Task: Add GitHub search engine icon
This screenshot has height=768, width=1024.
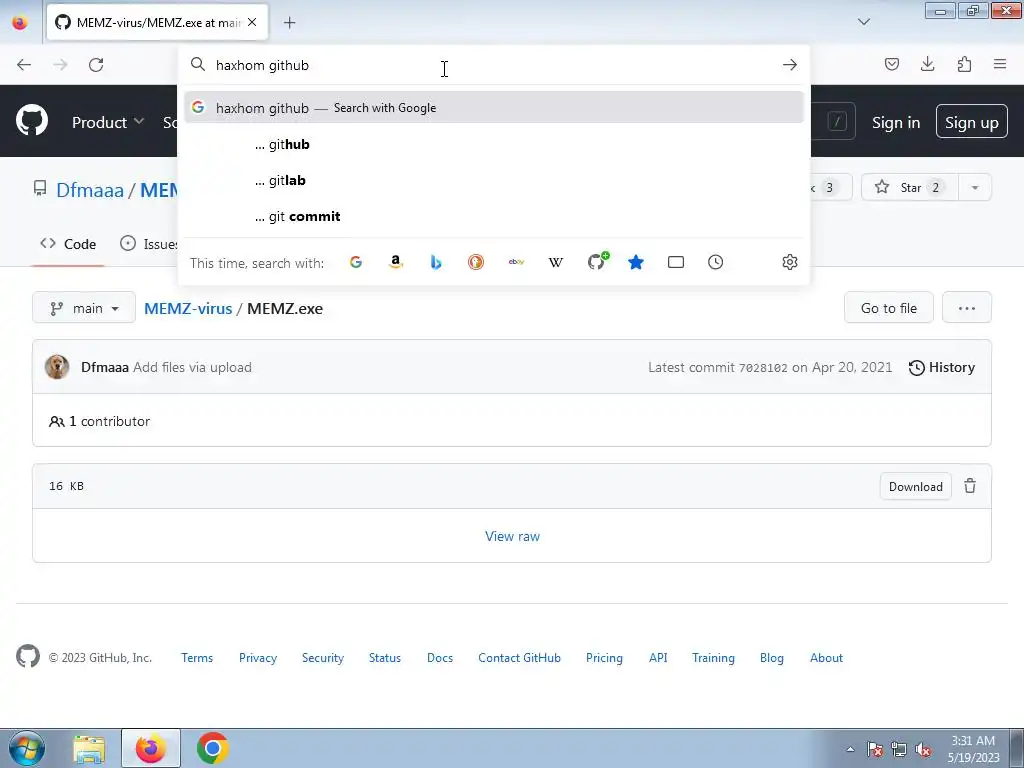Action: click(x=597, y=261)
